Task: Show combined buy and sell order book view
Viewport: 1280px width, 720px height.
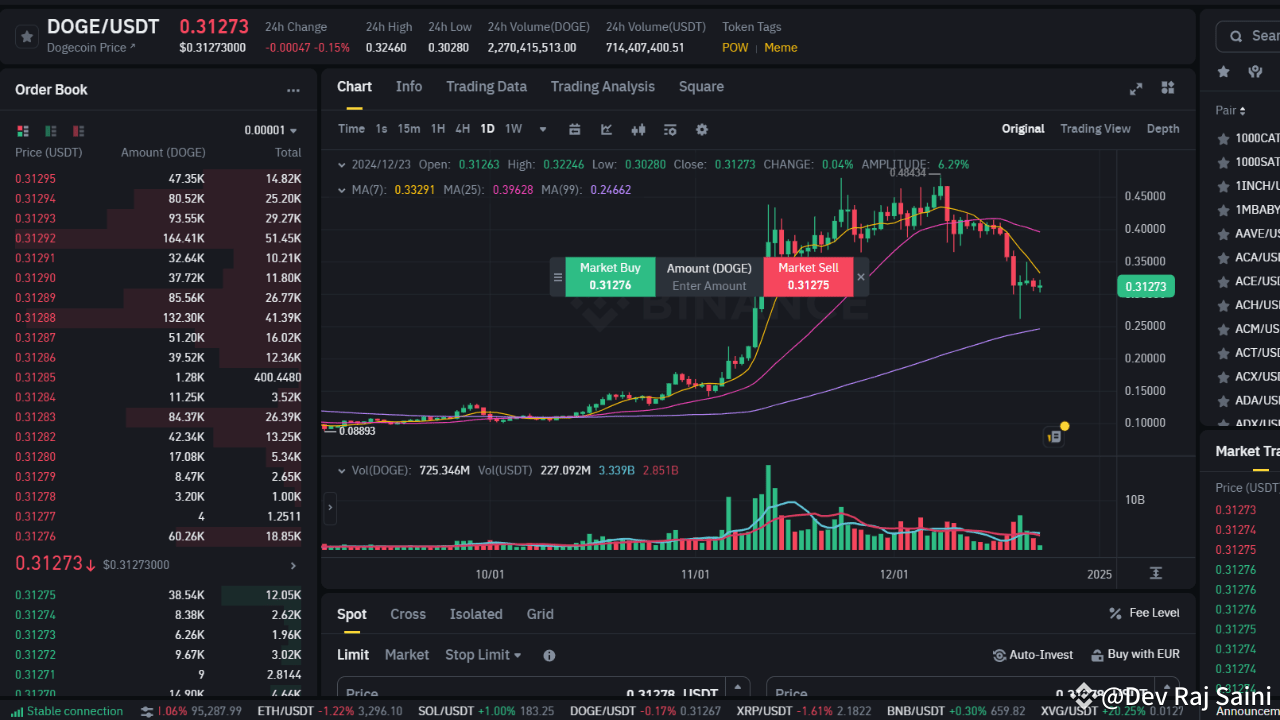Action: click(23, 131)
